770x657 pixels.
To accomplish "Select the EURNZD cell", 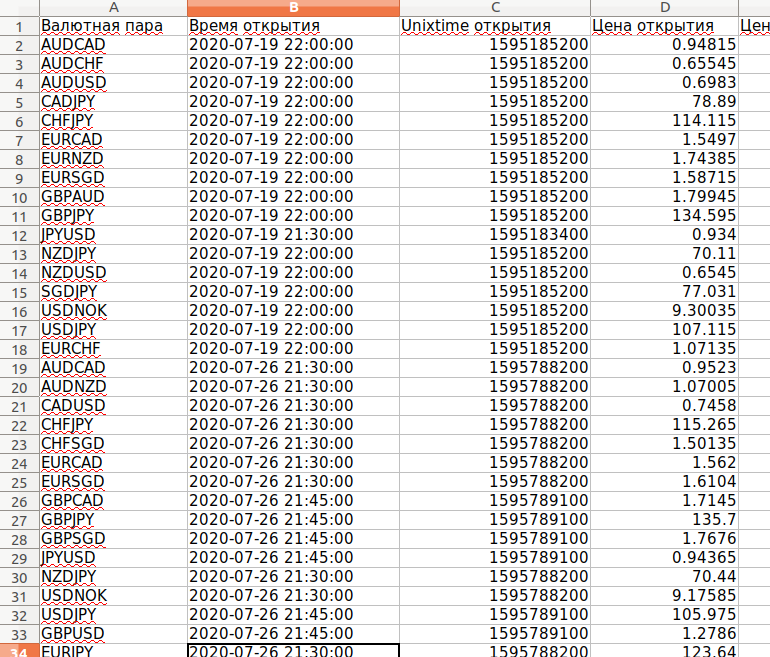I will (113, 159).
